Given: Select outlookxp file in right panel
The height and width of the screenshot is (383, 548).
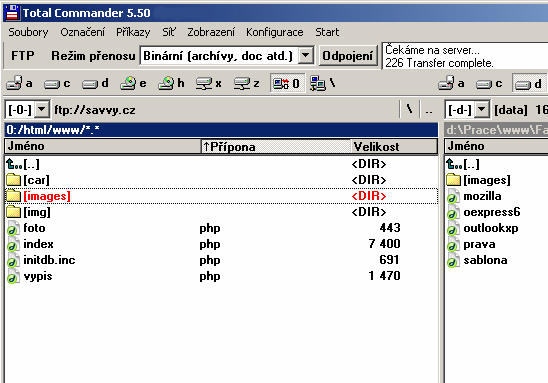Looking at the screenshot, I should pyautogui.click(x=497, y=228).
